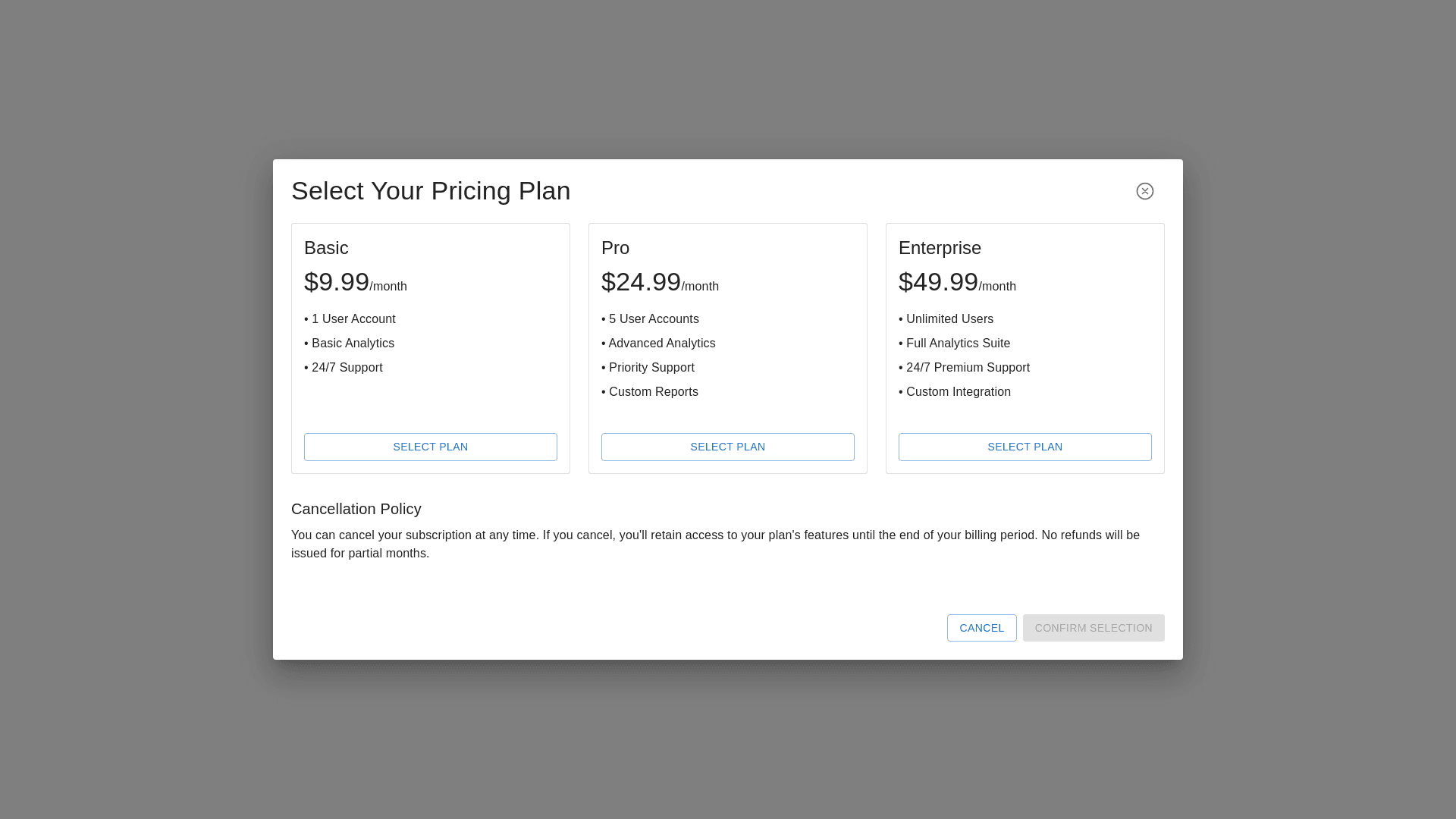
Task: Click the Select Your Pricing Plan title
Action: pyautogui.click(x=430, y=191)
